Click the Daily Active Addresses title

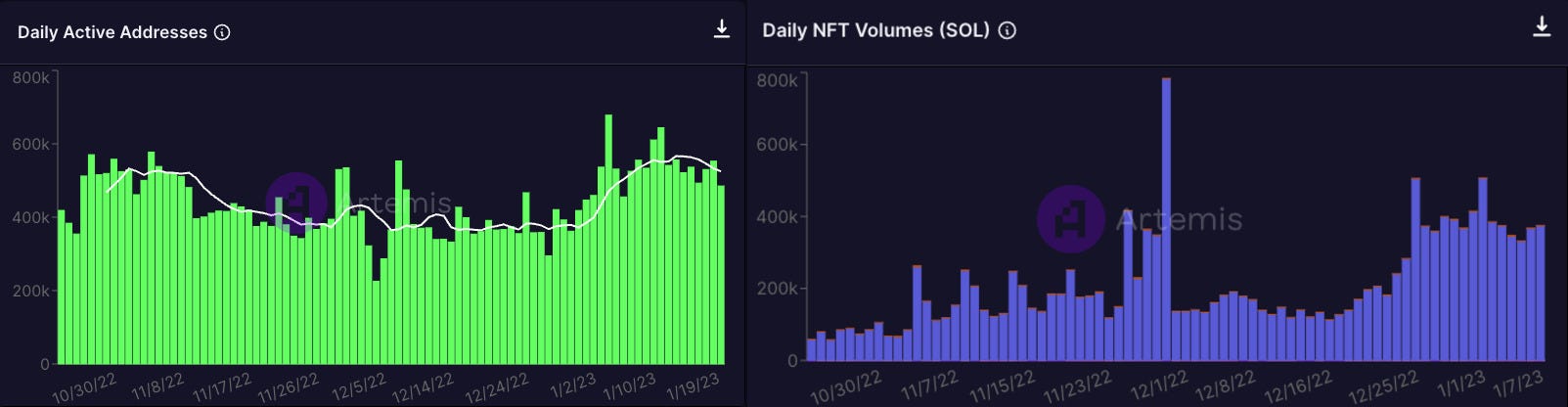(112, 32)
